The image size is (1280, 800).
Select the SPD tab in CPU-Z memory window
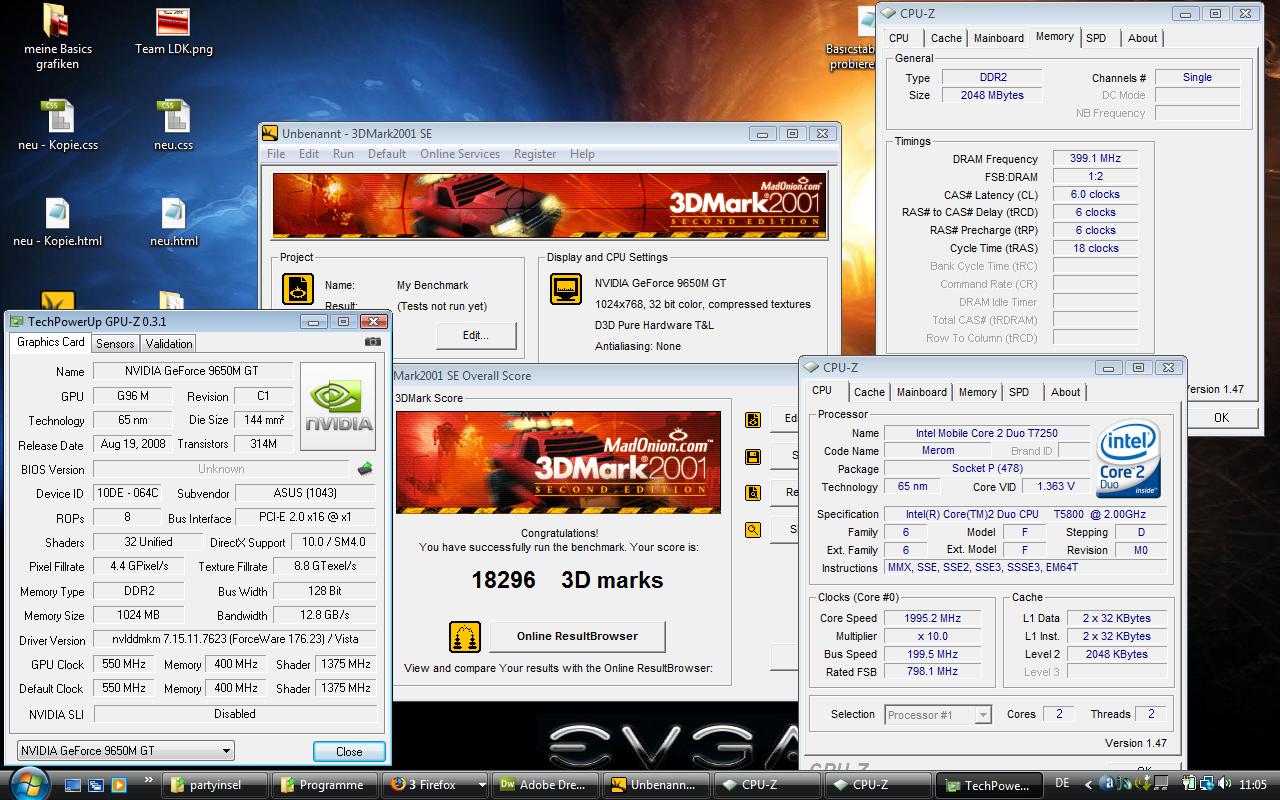pyautogui.click(x=1096, y=38)
